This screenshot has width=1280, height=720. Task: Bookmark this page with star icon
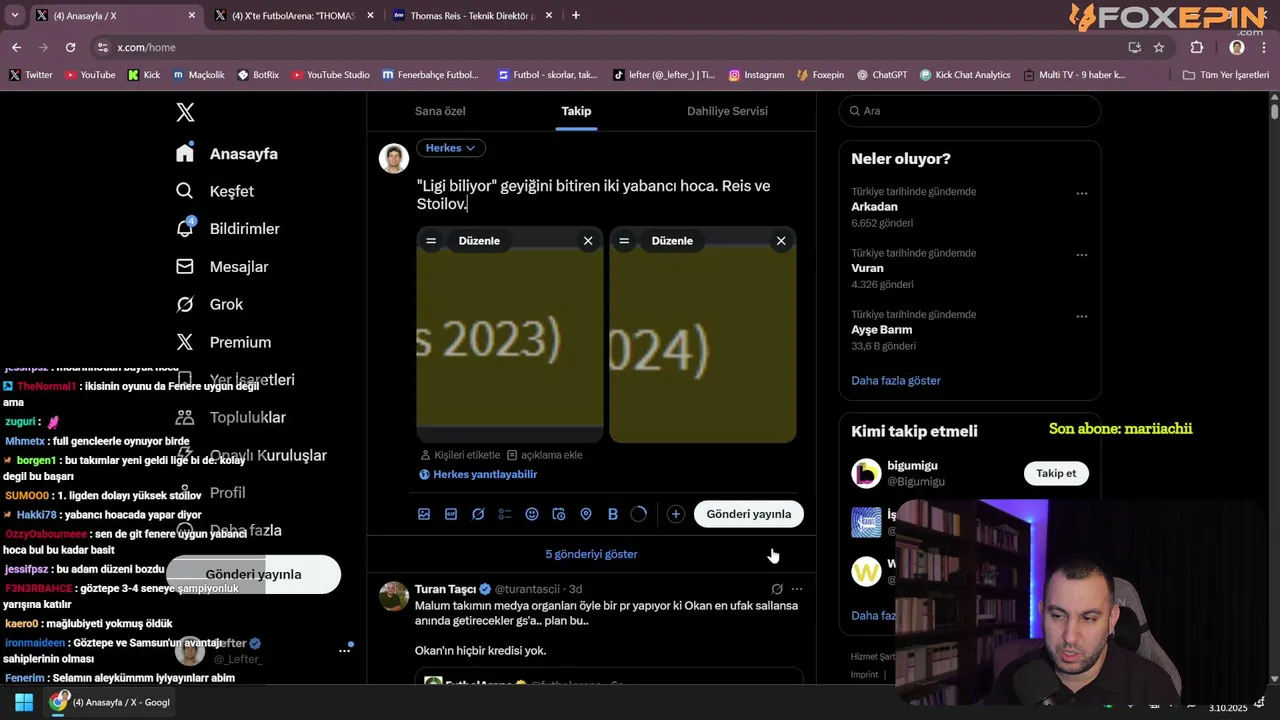[1159, 47]
